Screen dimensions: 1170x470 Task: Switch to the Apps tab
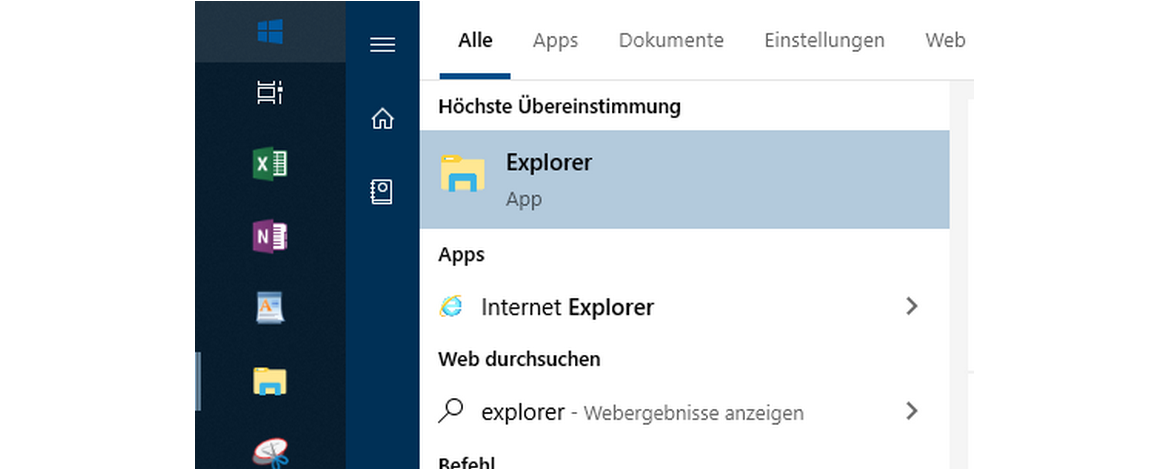point(555,41)
